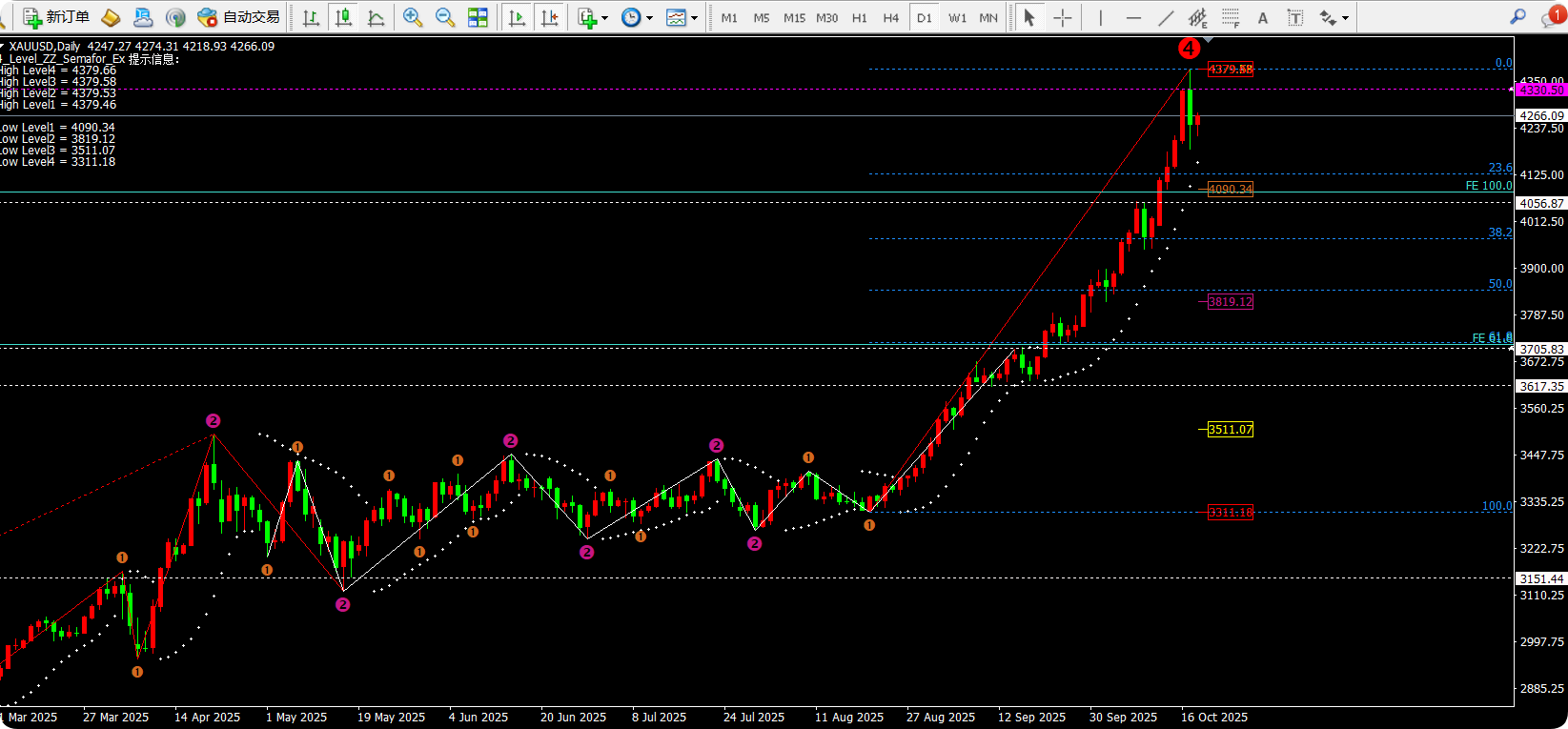Switch to W1 timeframe
Screen dimensions: 1568x729
957,17
